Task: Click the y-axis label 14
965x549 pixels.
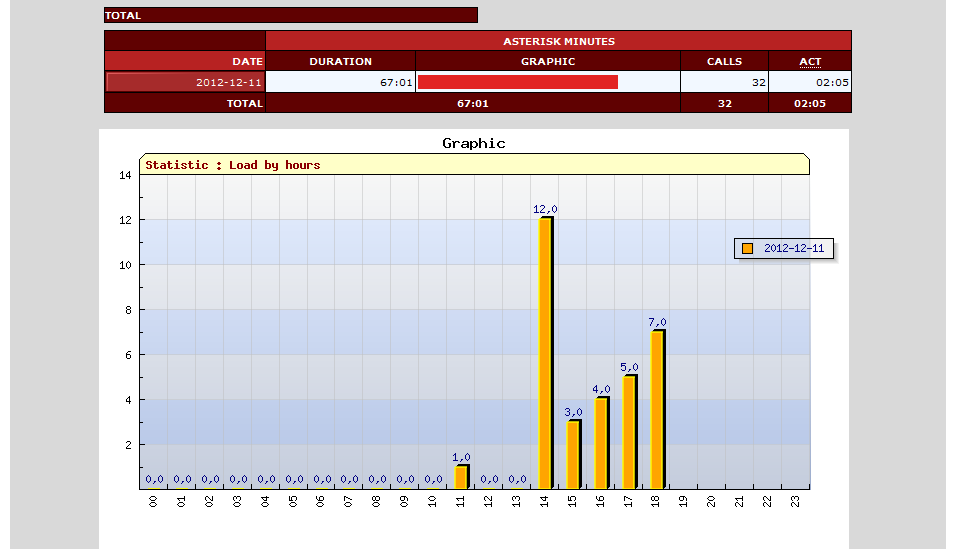Action: [125, 175]
